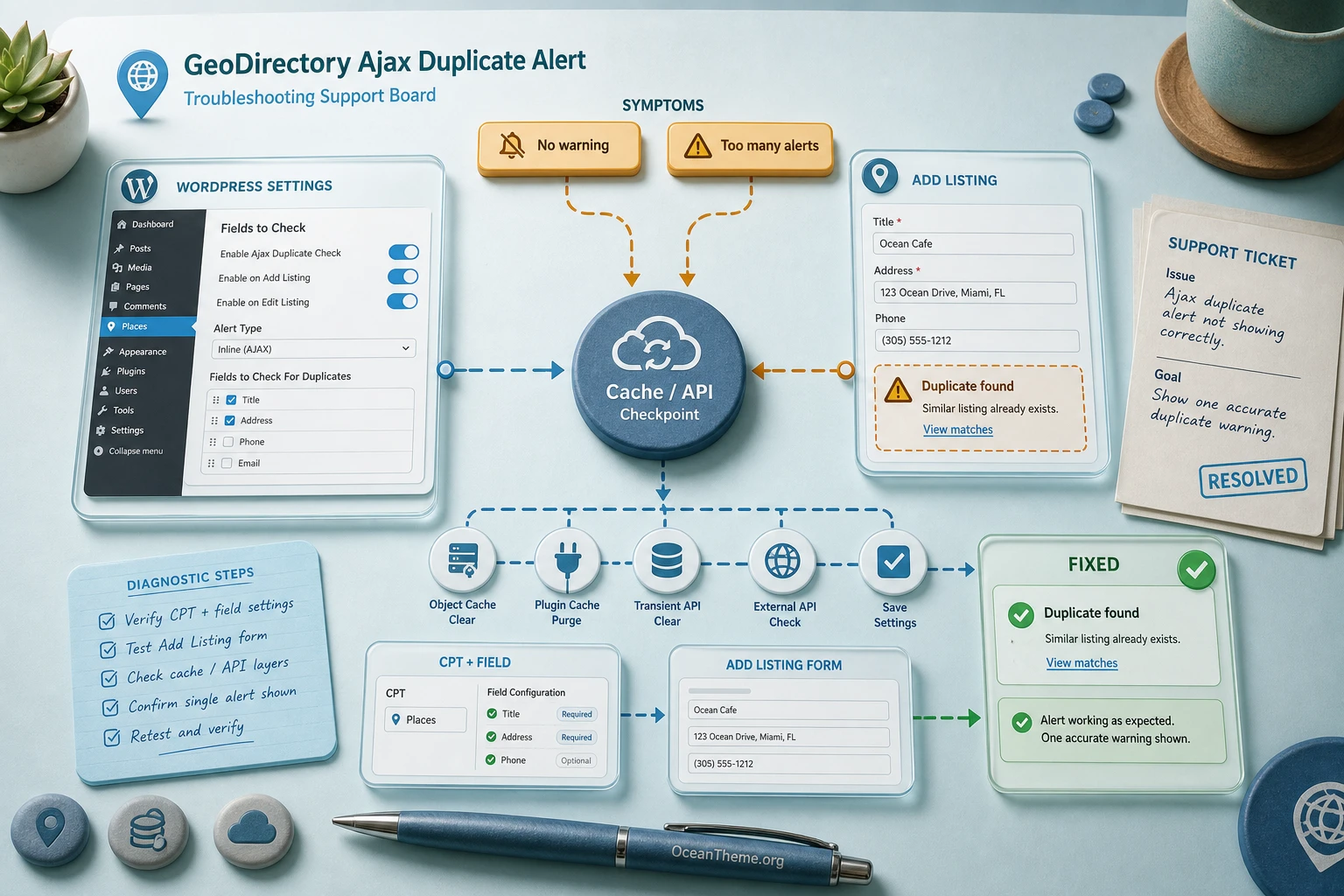Click the Plugins sidebar icon
The image size is (1344, 896).
click(x=107, y=371)
